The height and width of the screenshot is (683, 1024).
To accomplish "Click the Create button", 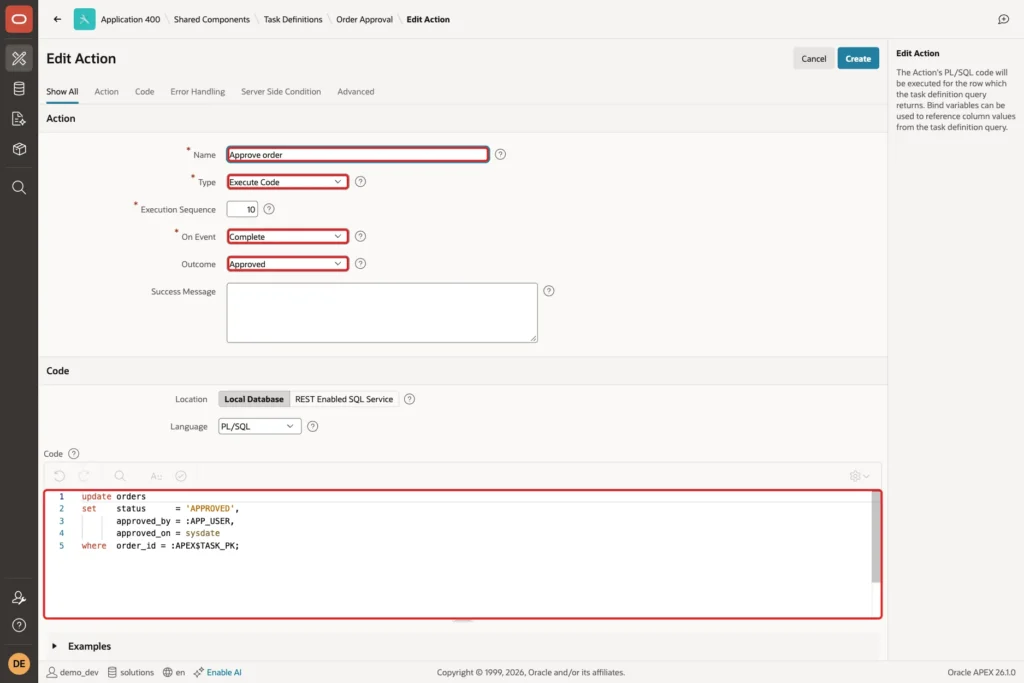I will tap(858, 58).
